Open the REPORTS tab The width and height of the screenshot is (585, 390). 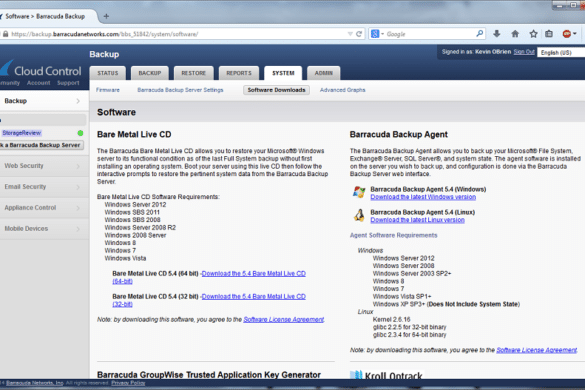(239, 73)
